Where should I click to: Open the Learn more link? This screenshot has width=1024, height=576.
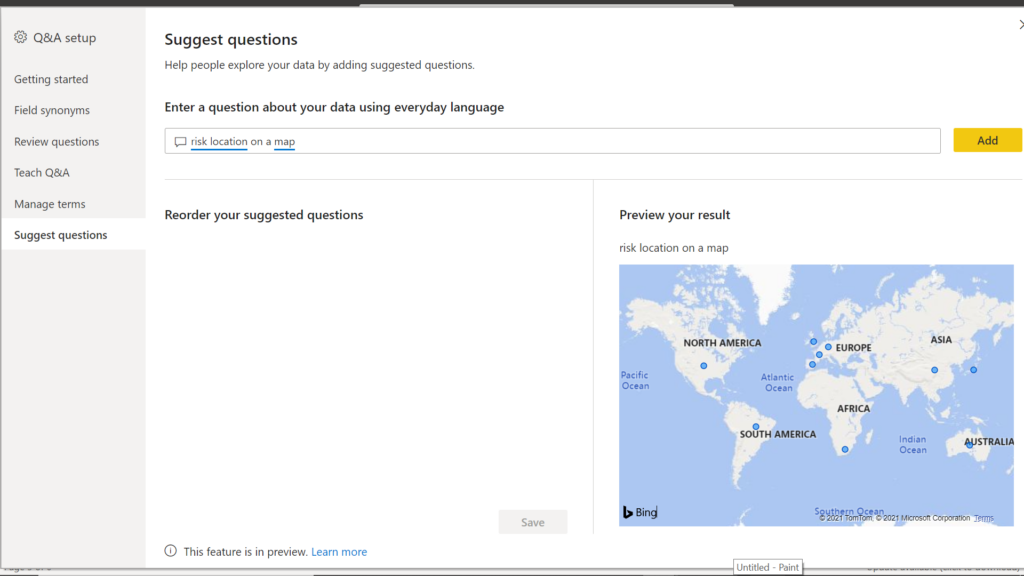pos(339,551)
